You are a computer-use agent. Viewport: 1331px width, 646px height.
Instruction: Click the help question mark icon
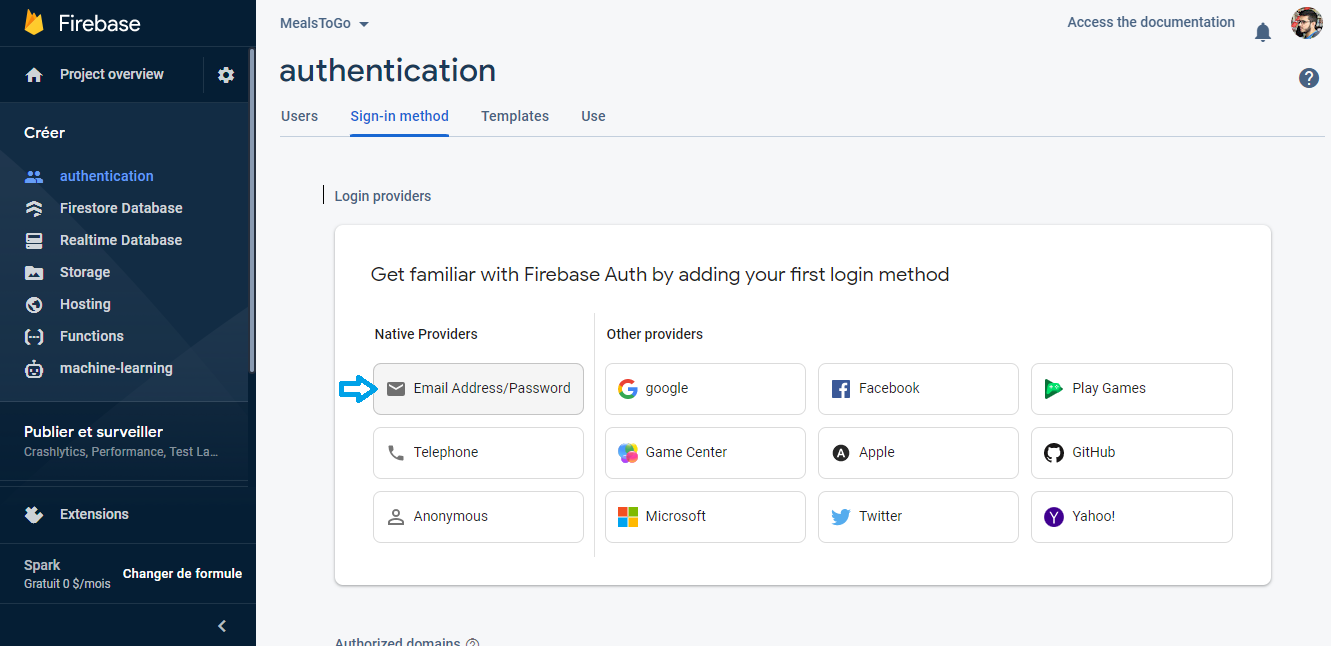1309,78
